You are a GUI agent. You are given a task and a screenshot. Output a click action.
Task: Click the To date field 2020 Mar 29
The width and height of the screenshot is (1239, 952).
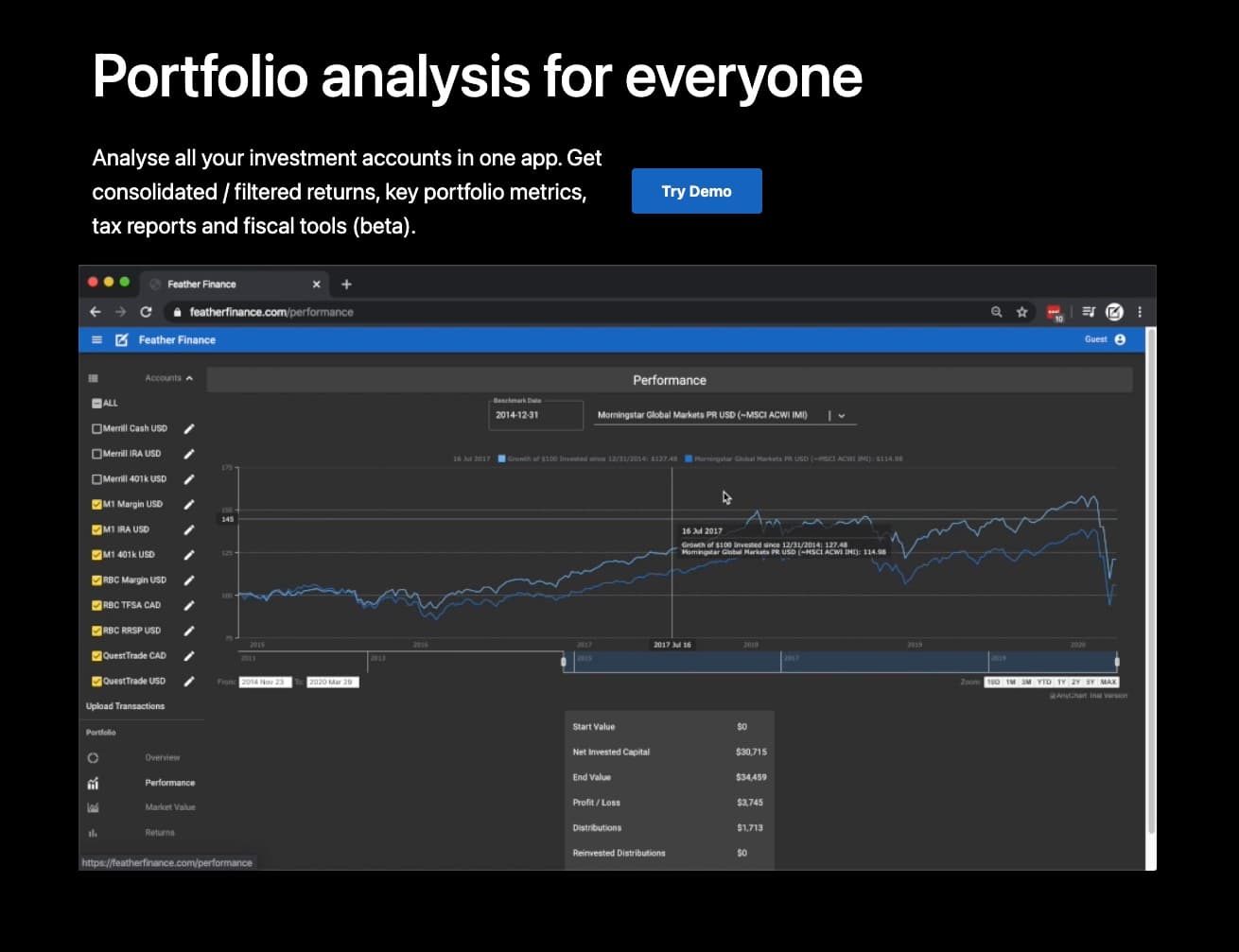(332, 682)
